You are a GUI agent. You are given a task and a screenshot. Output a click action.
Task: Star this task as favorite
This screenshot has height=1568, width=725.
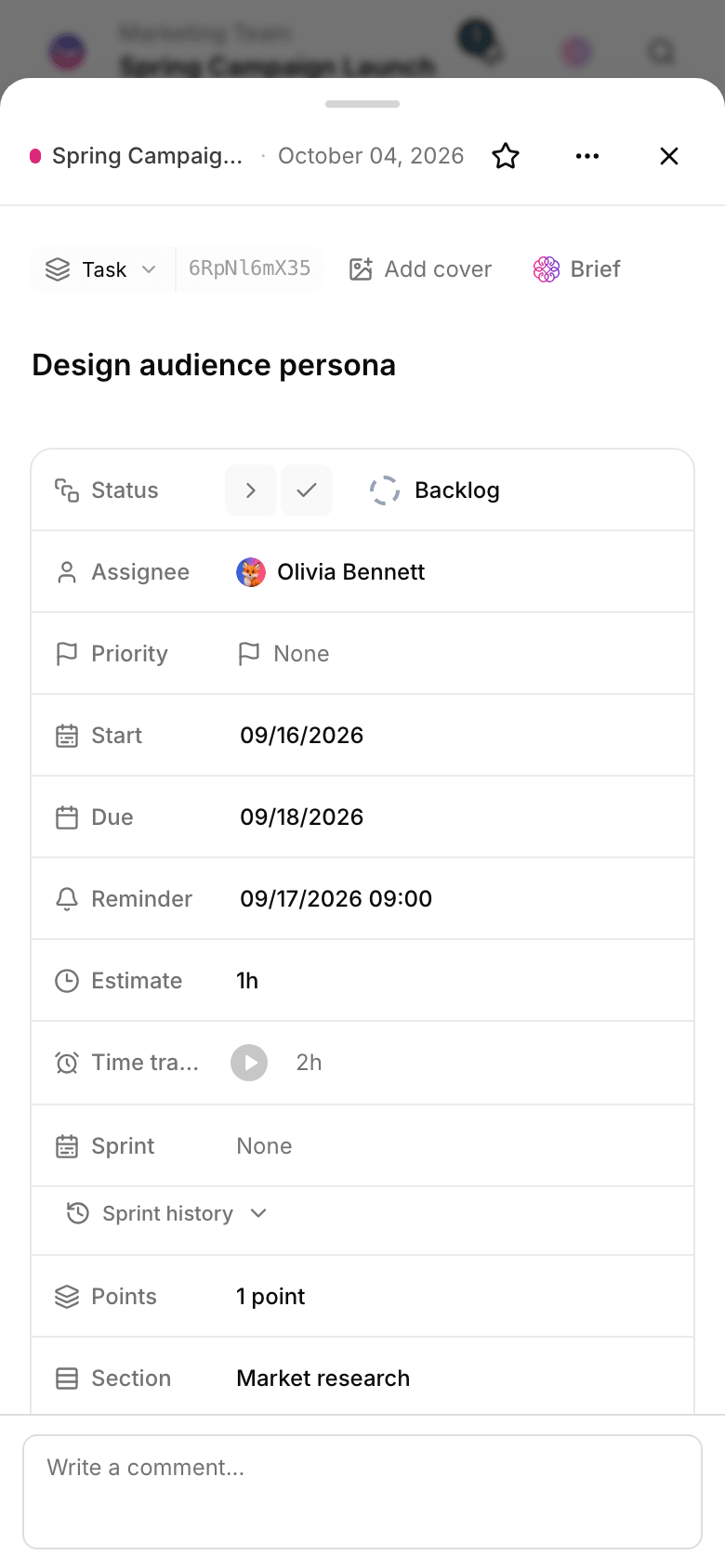[506, 156]
